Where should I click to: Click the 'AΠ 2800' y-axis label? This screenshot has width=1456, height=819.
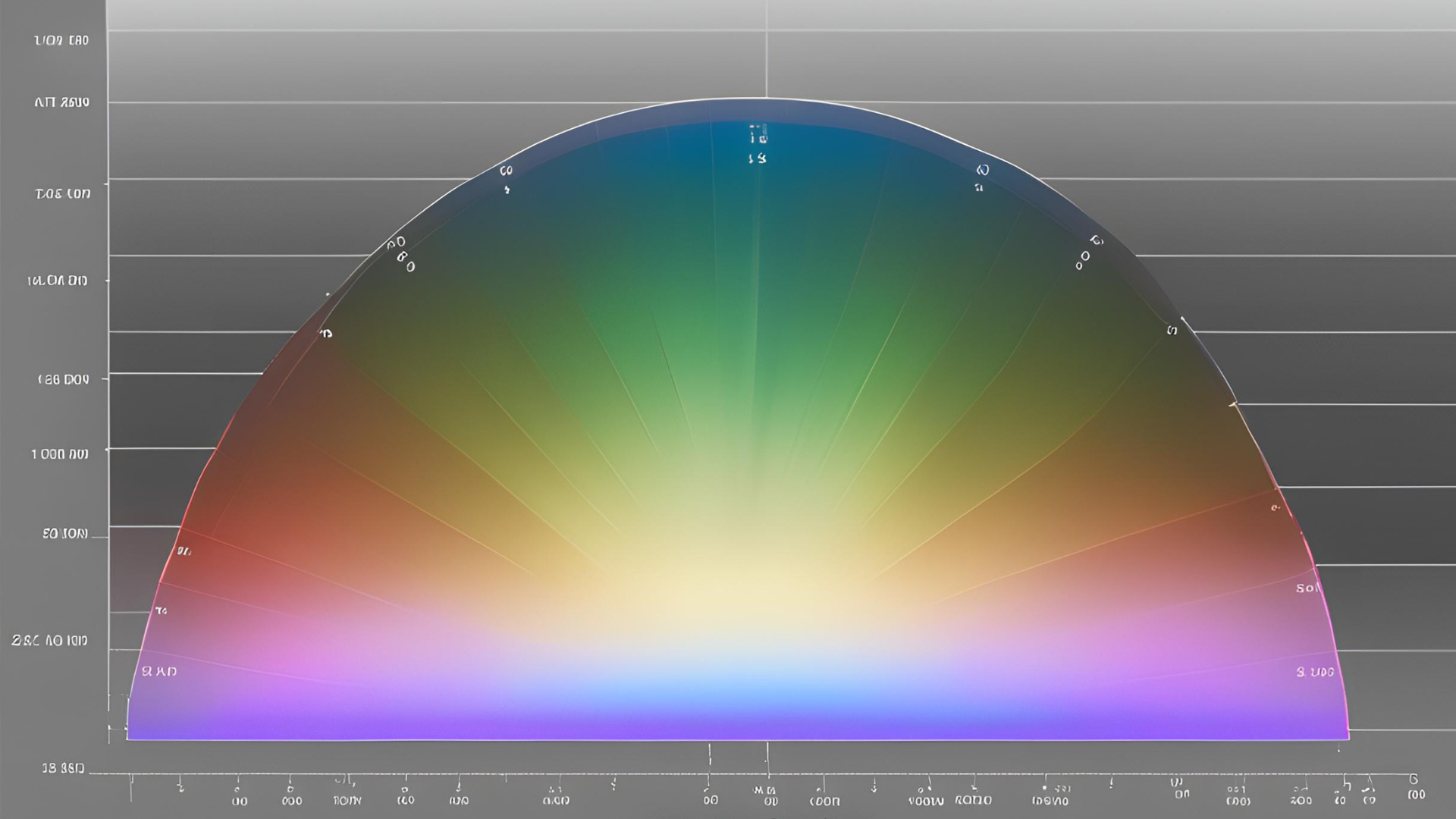coord(61,102)
